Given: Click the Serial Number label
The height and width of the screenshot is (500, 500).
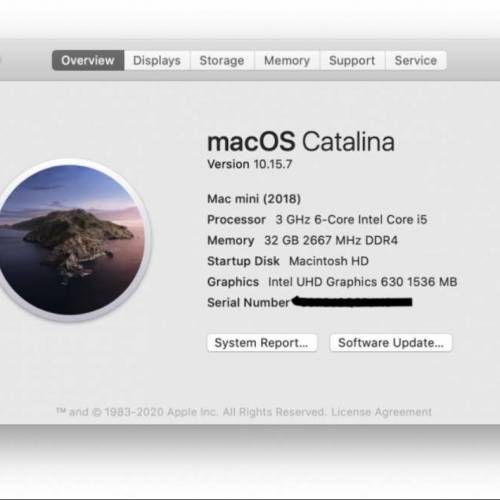Looking at the screenshot, I should (248, 303).
